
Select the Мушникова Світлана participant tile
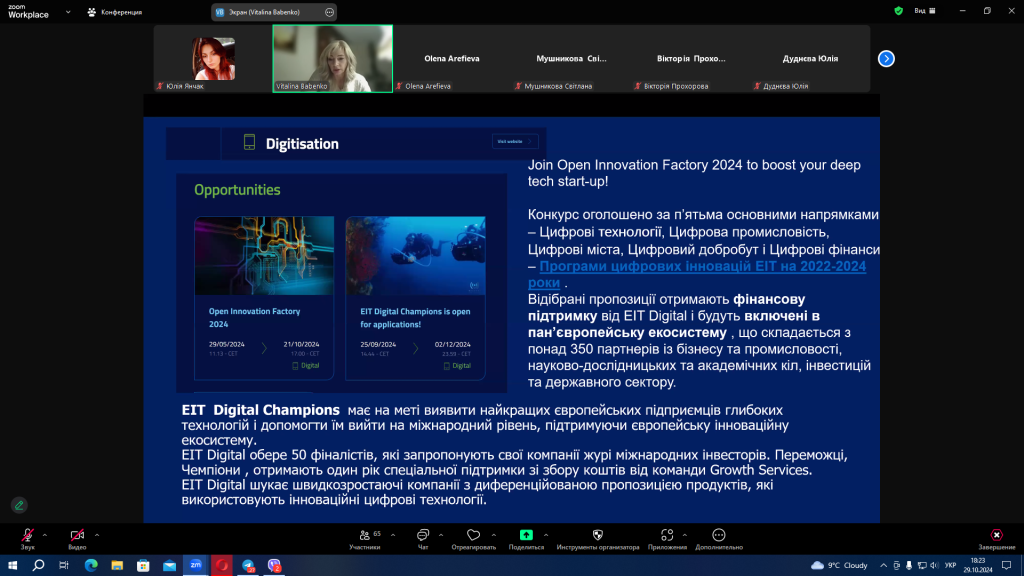(x=571, y=59)
